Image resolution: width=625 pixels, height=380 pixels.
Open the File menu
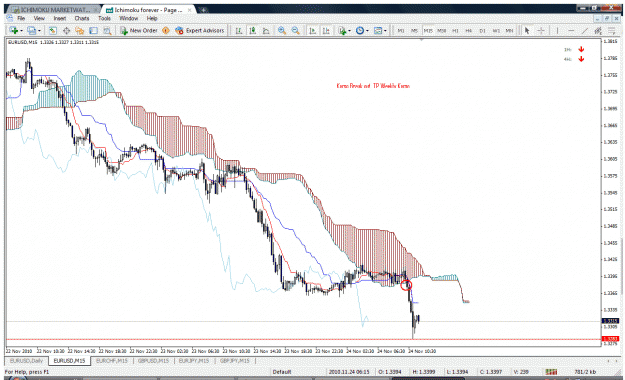pos(21,18)
